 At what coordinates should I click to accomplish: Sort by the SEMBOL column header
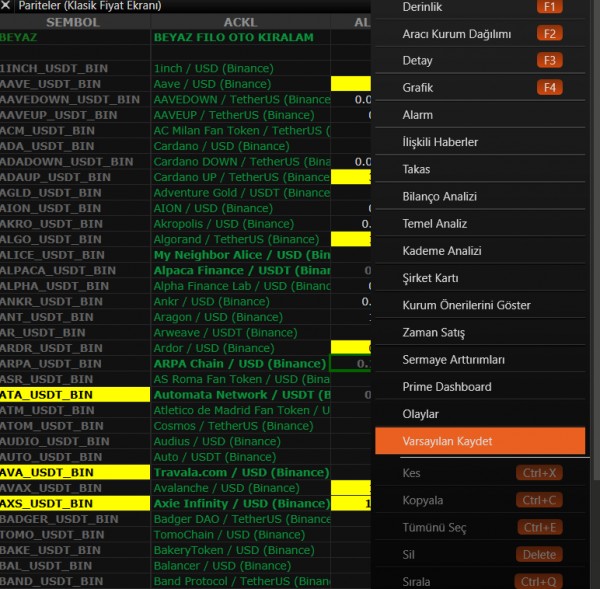[73, 22]
